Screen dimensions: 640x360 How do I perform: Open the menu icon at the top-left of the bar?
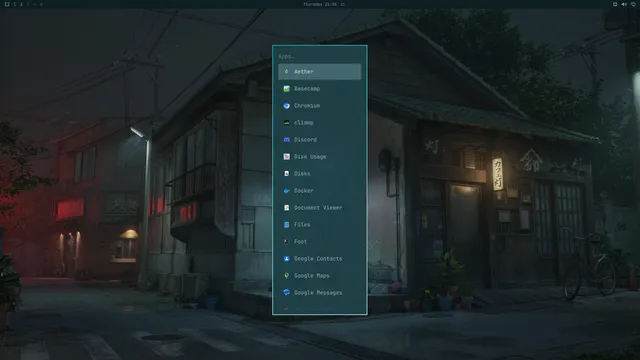[x=7, y=4]
